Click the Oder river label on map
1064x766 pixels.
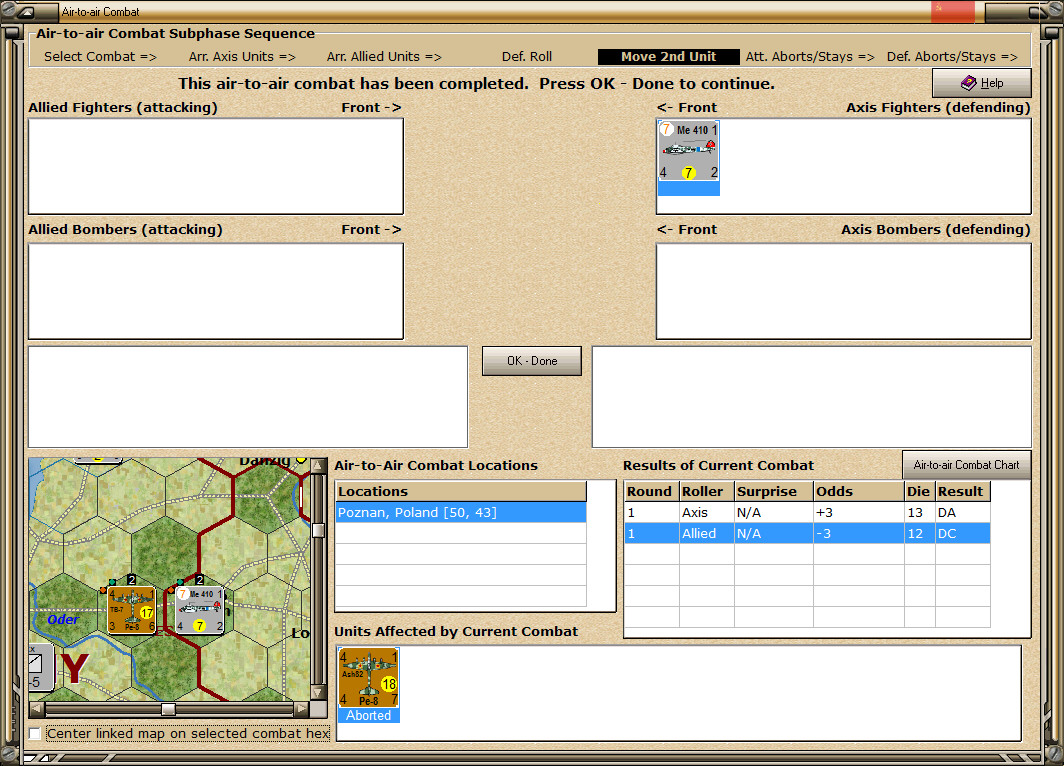(x=63, y=619)
